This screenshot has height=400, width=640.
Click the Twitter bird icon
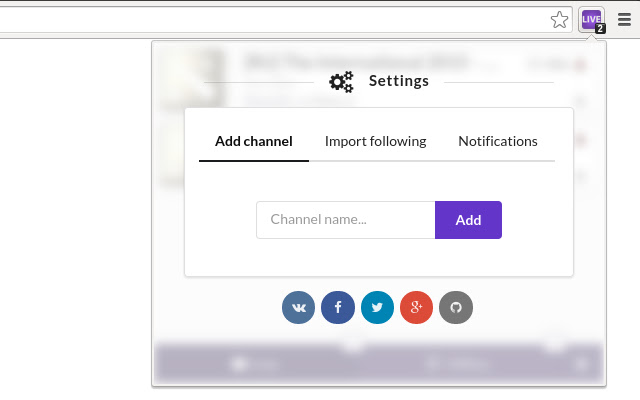[377, 307]
